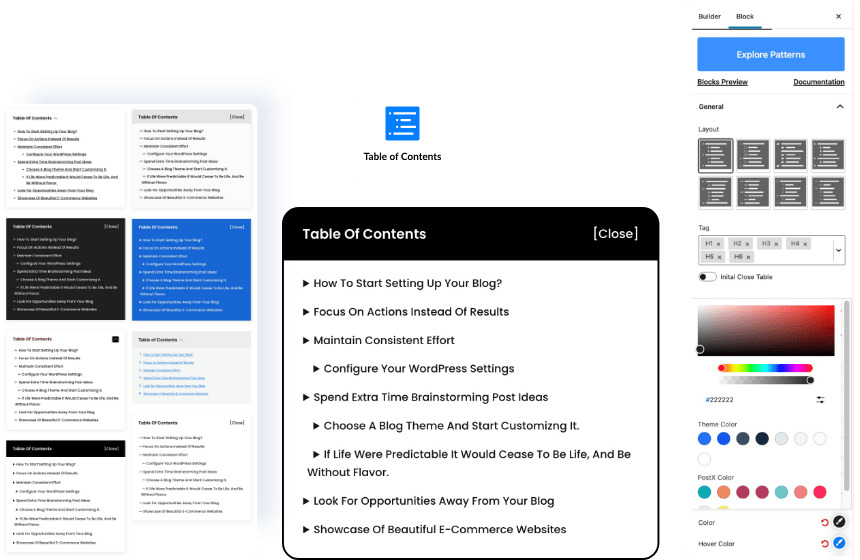The height and width of the screenshot is (560, 860).
Task: Pick the dark navy Theme Color swatch
Action: point(762,438)
